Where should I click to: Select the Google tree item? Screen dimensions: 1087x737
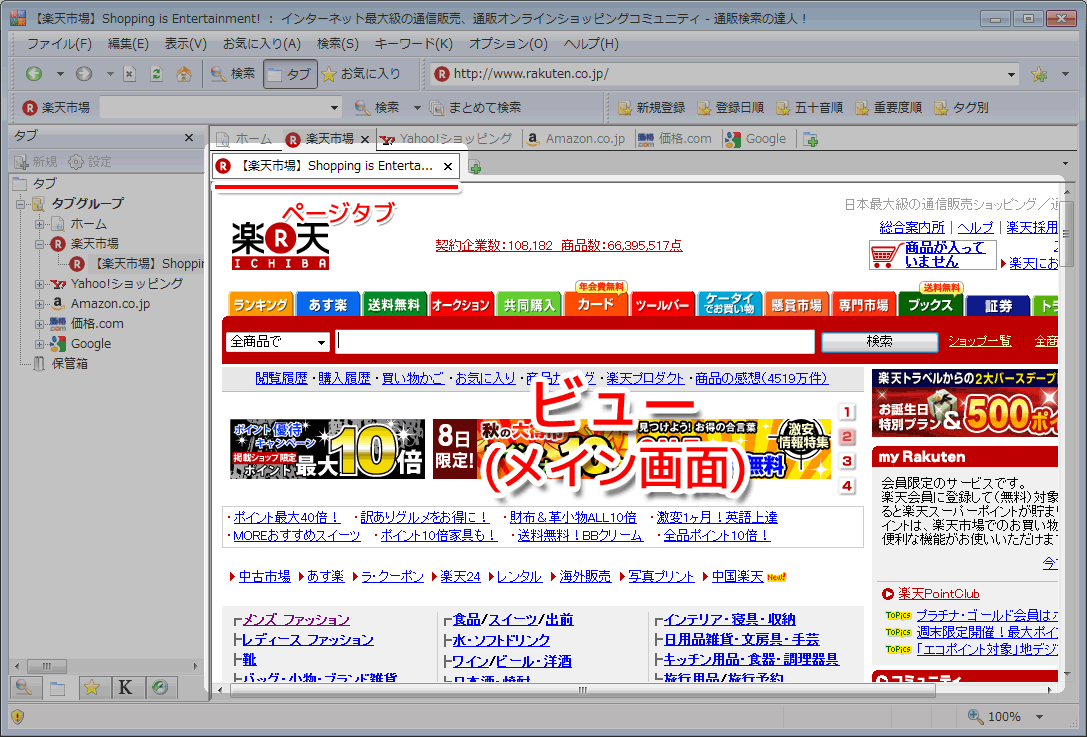[81, 344]
